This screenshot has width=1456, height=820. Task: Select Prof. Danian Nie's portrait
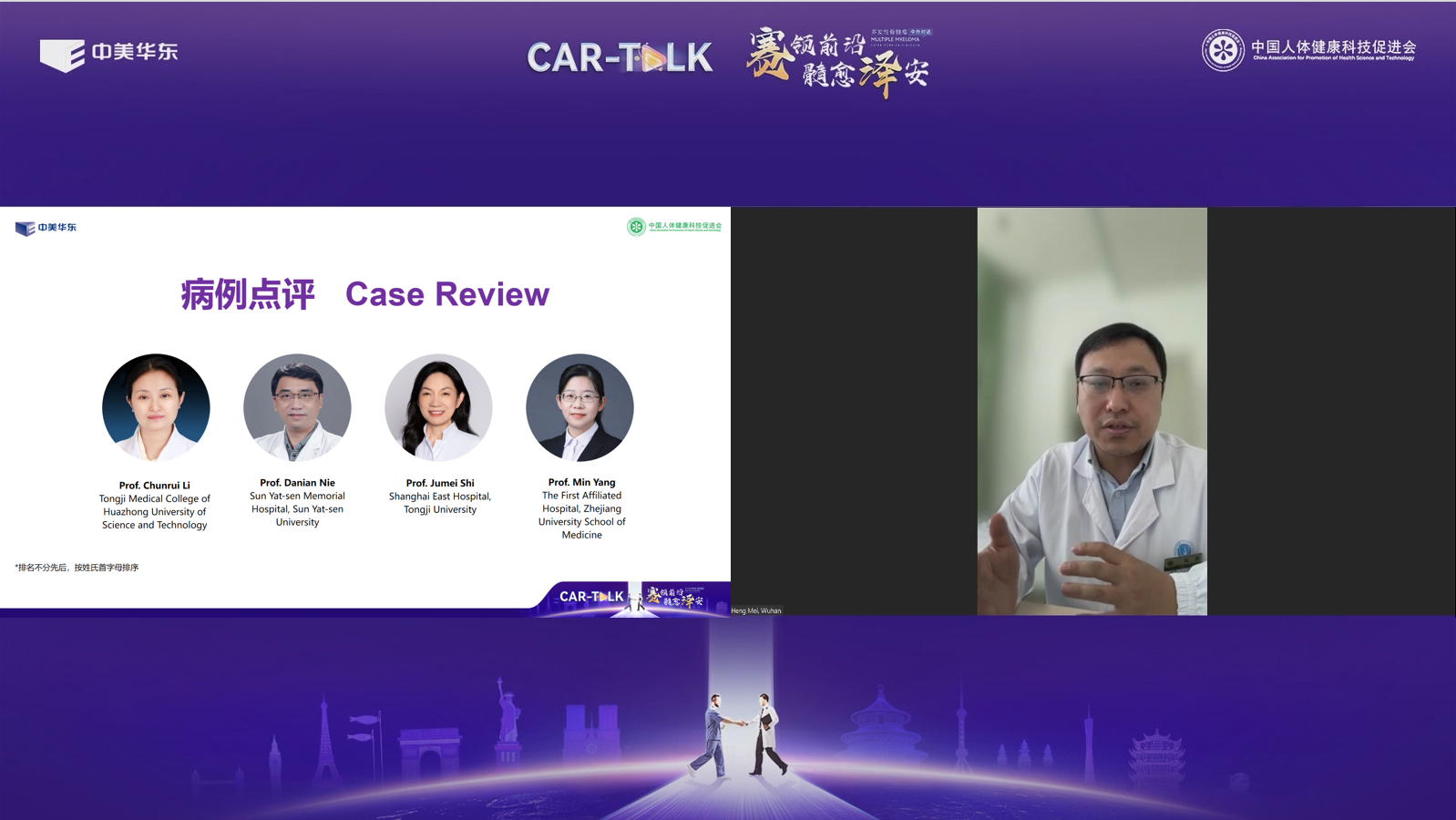tap(297, 407)
